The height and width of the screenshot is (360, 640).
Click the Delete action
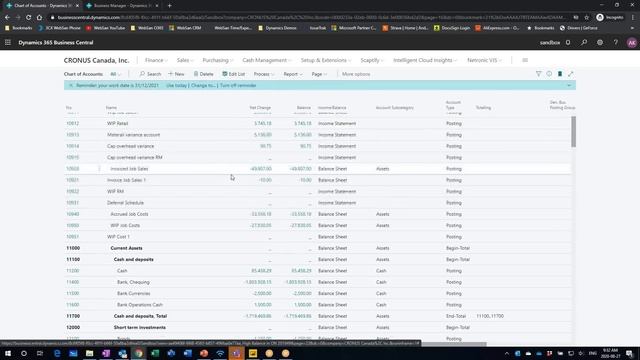203,74
